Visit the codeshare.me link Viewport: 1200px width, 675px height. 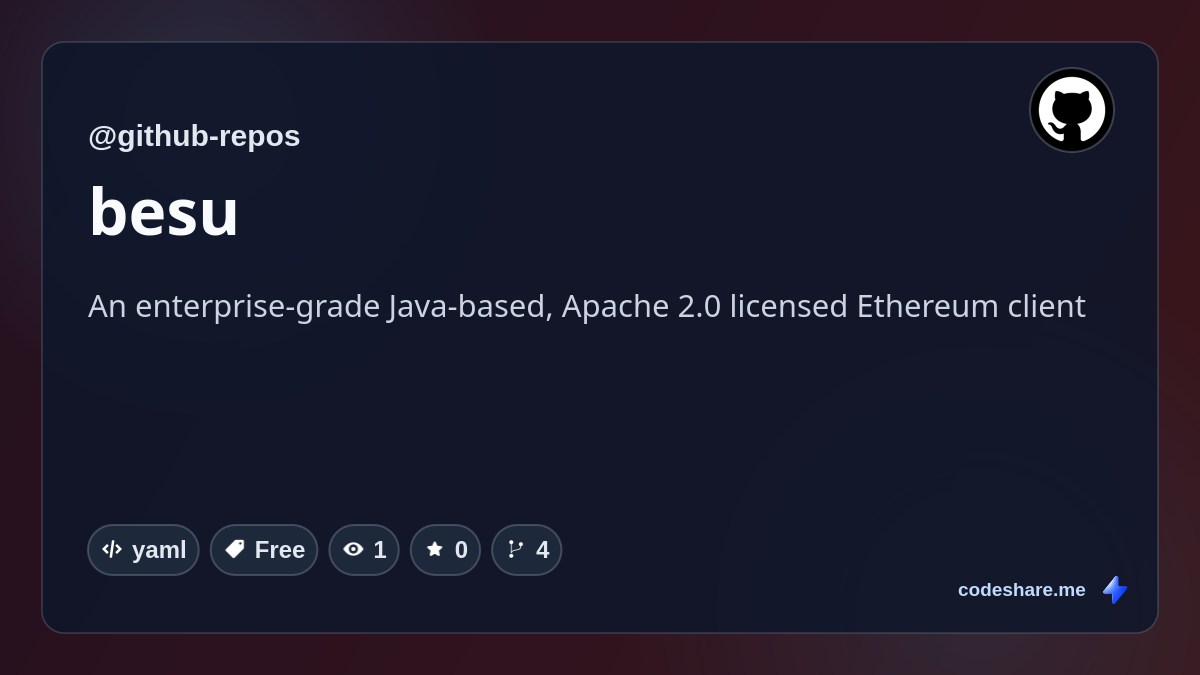[1022, 590]
